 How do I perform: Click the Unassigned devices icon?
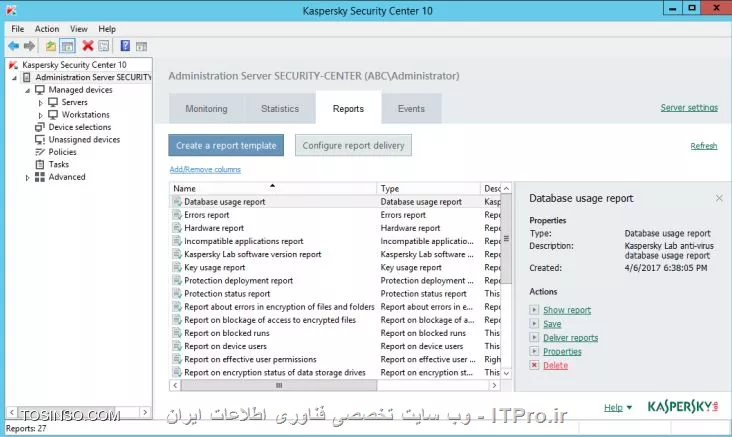tap(40, 140)
